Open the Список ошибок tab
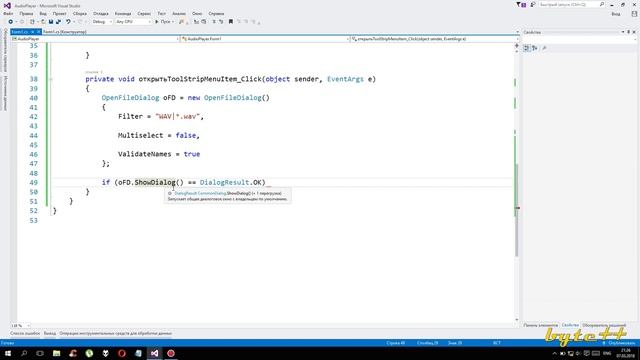640x360 pixels. click(x=25, y=333)
